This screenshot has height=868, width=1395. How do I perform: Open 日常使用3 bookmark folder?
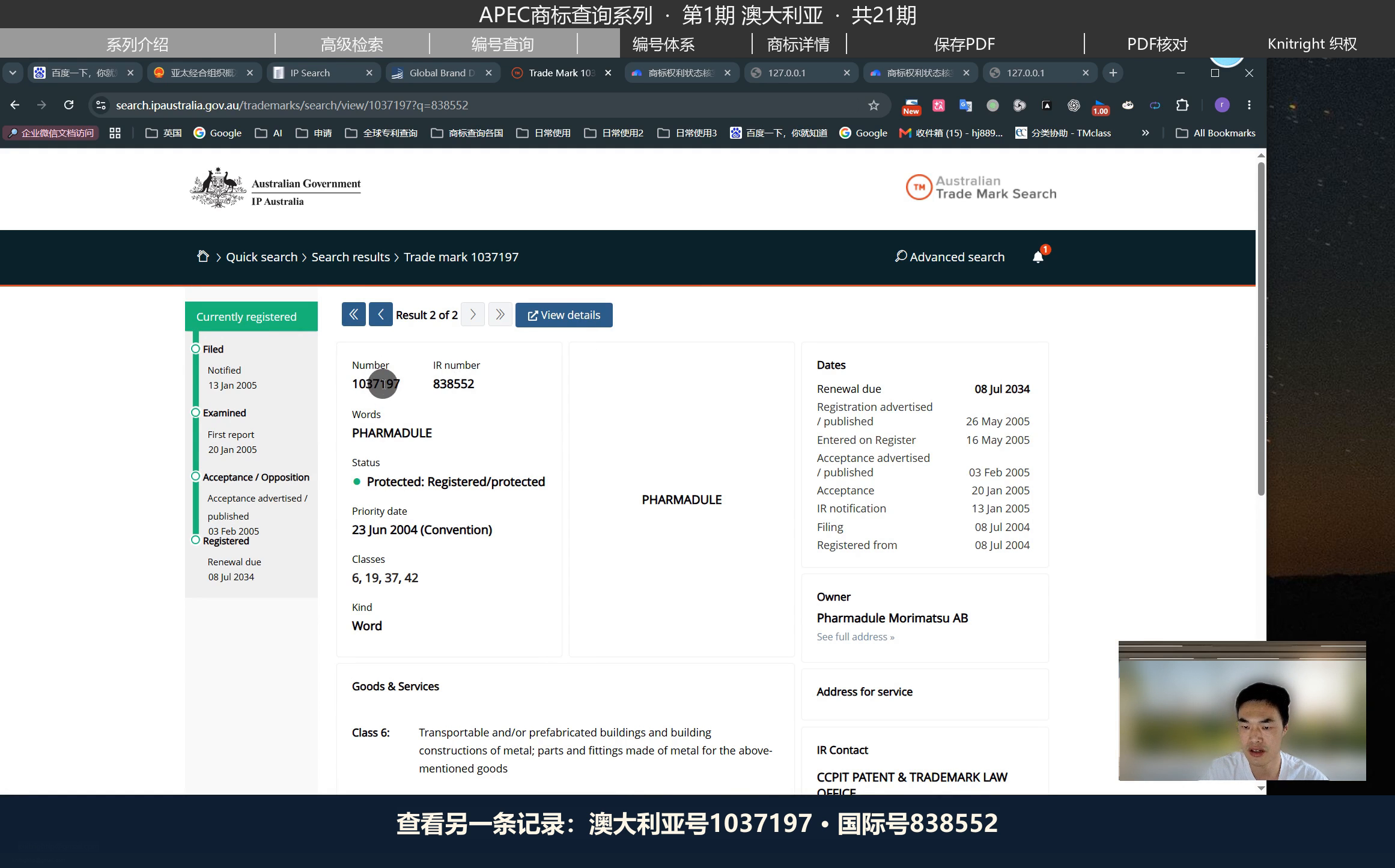click(x=687, y=133)
